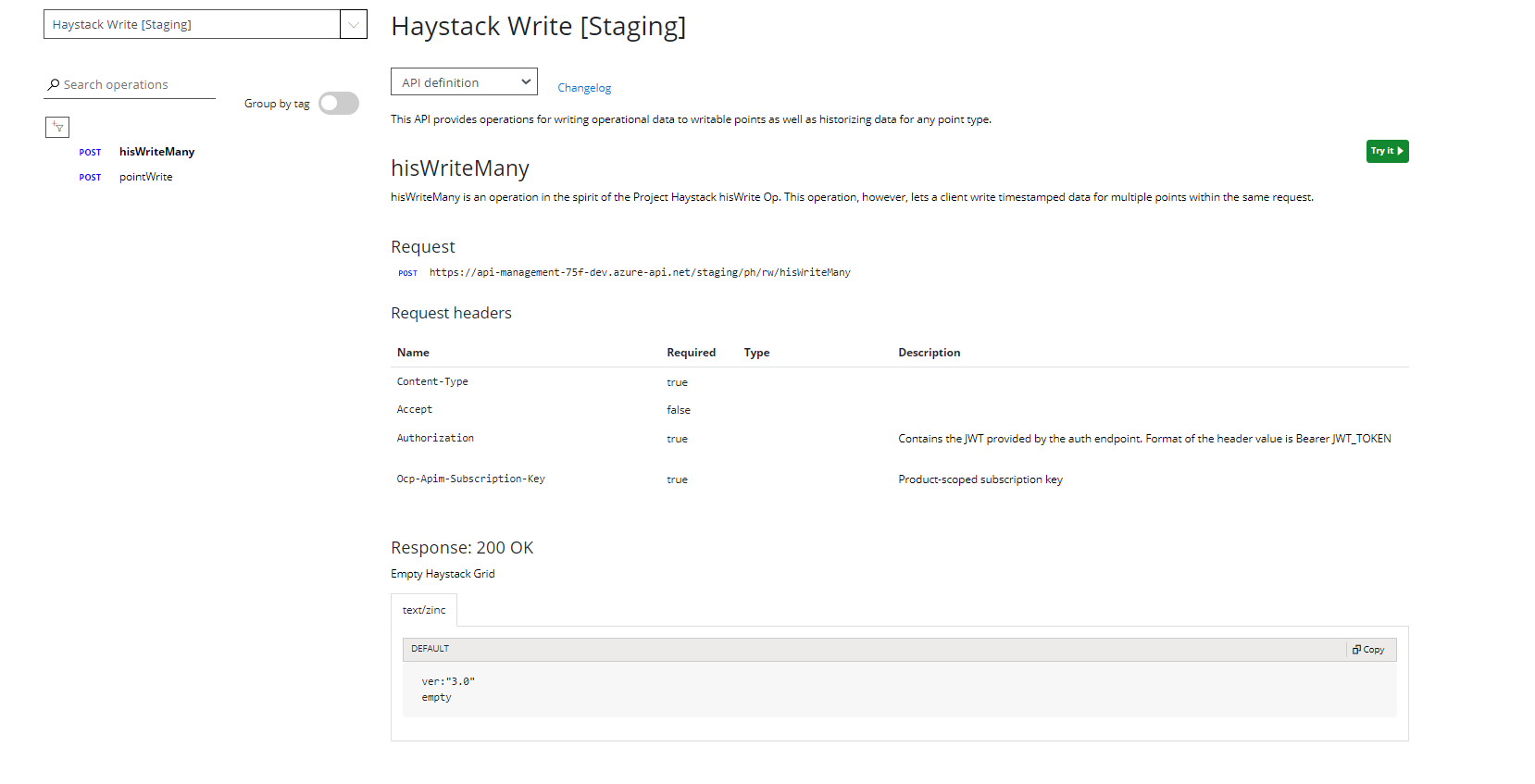
Task: Open the Changelog link
Action: click(584, 88)
